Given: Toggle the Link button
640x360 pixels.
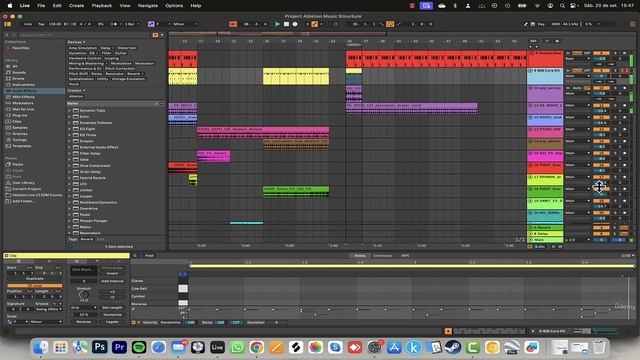Looking at the screenshot, I should 28,24.
